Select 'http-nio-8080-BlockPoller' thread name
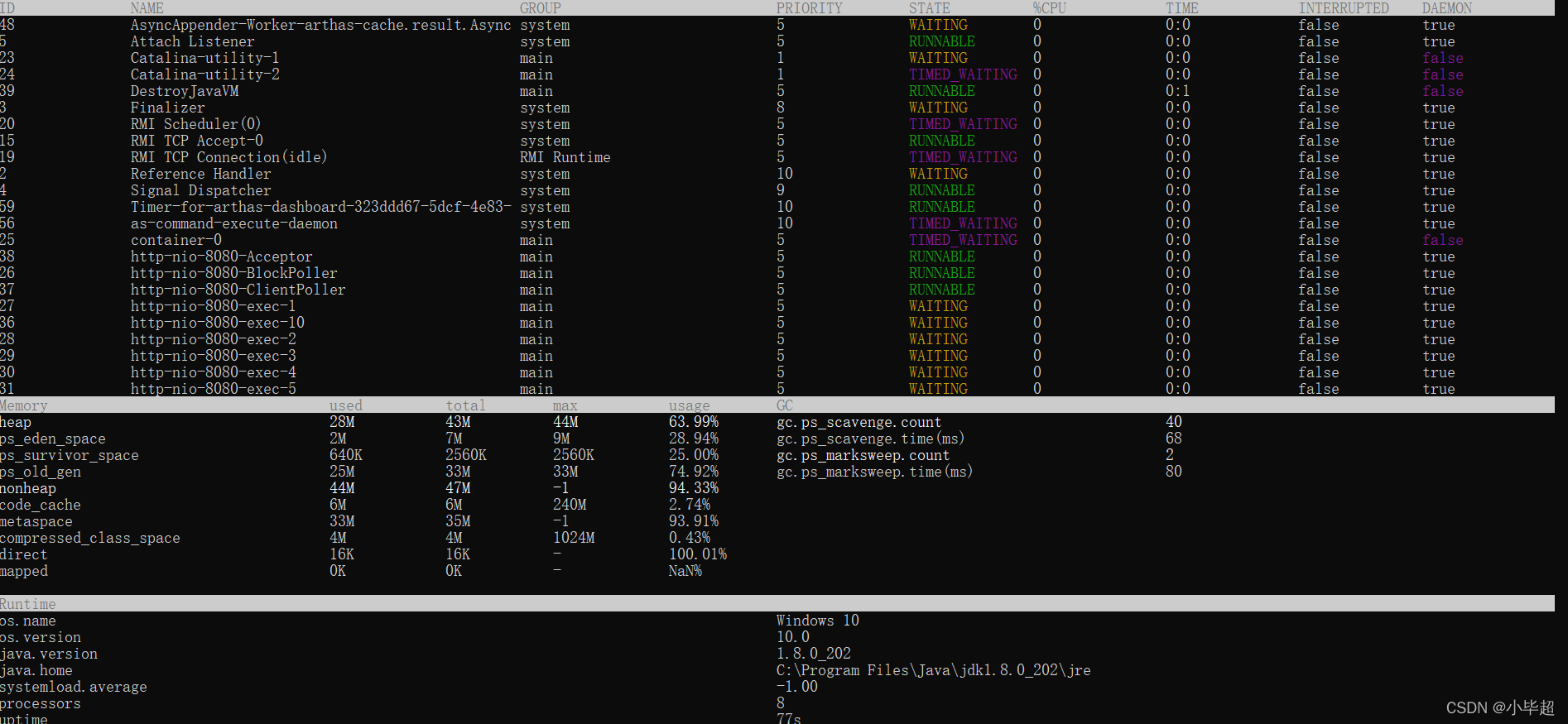 [x=234, y=273]
